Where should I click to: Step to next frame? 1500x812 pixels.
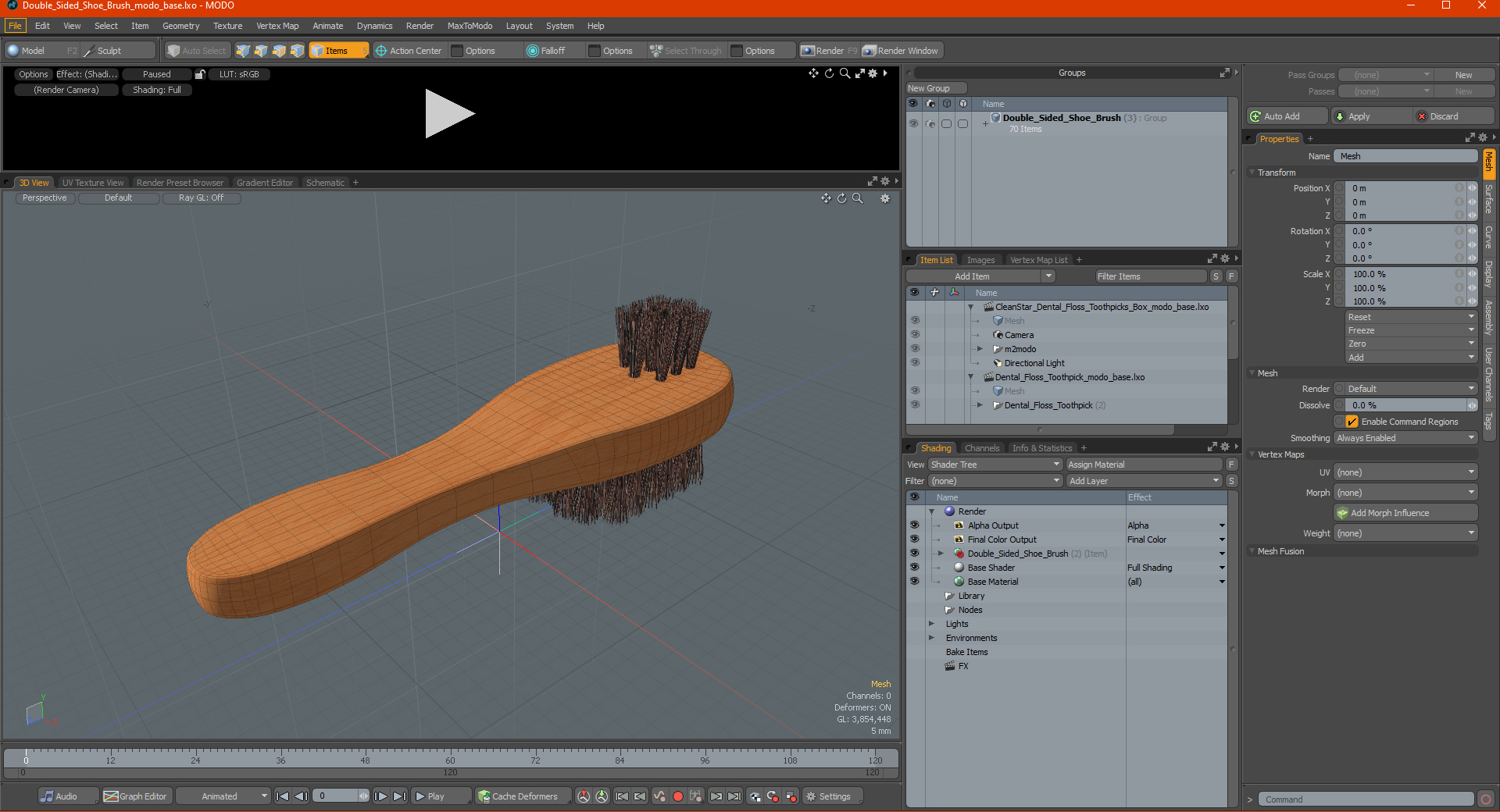click(x=380, y=796)
